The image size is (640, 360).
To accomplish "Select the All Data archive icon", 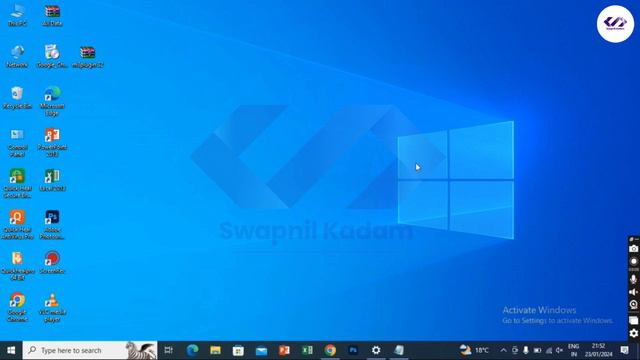I will [x=52, y=16].
